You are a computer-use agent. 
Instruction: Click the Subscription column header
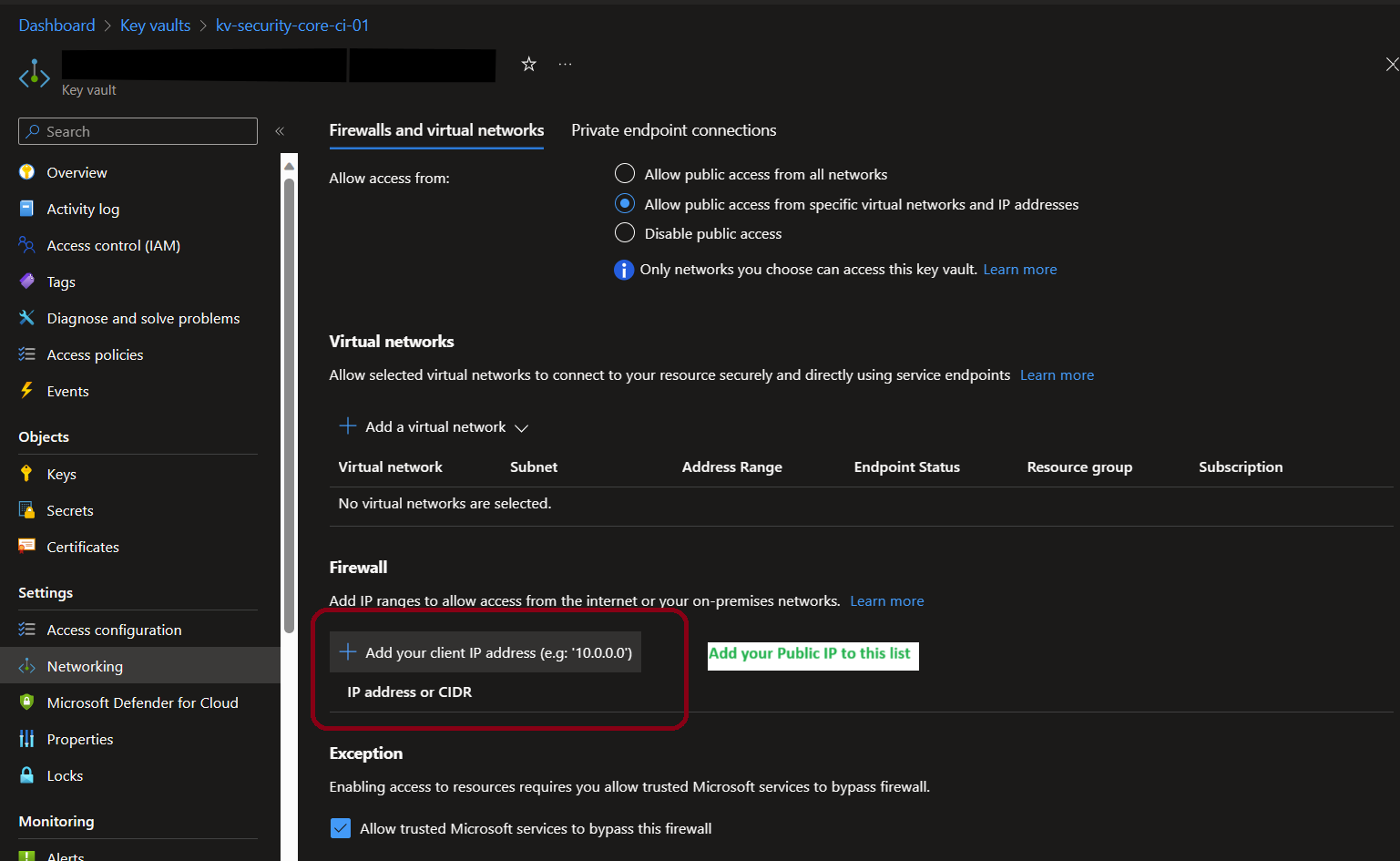coord(1241,466)
